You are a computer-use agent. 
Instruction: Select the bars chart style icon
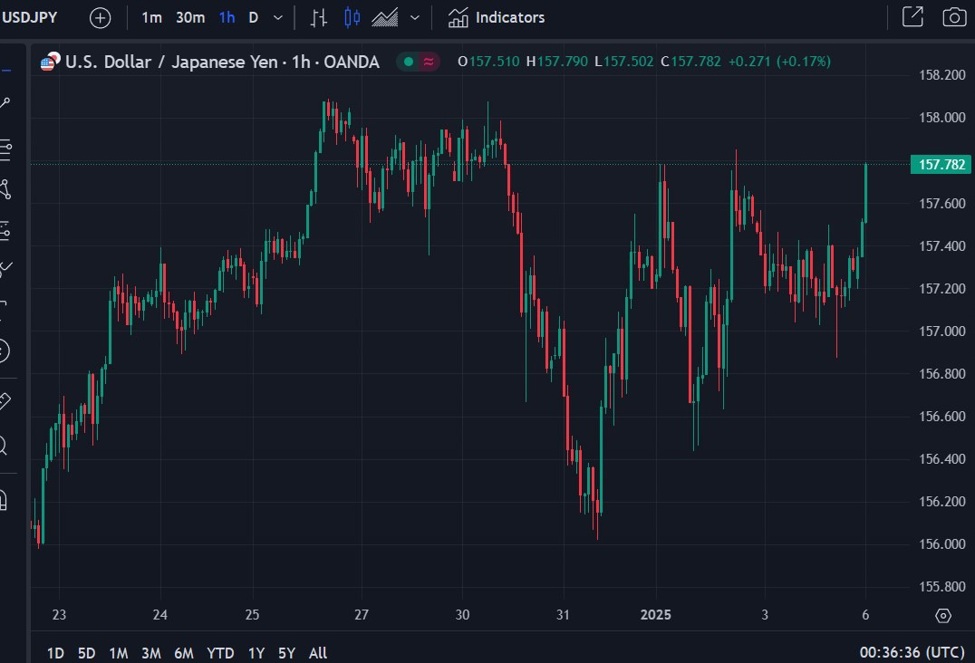(x=318, y=17)
